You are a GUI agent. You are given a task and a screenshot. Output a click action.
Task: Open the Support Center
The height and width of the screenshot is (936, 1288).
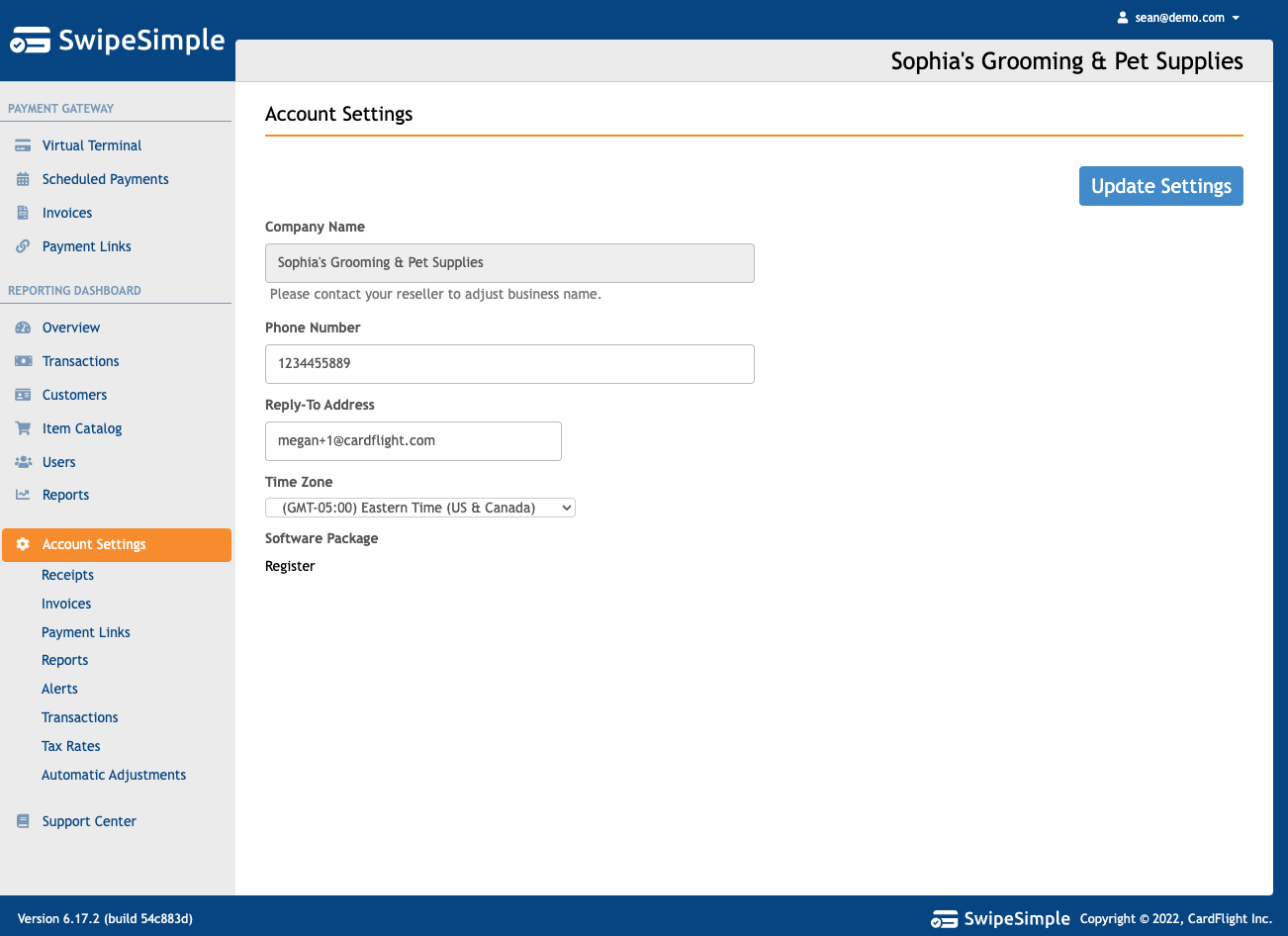(89, 821)
